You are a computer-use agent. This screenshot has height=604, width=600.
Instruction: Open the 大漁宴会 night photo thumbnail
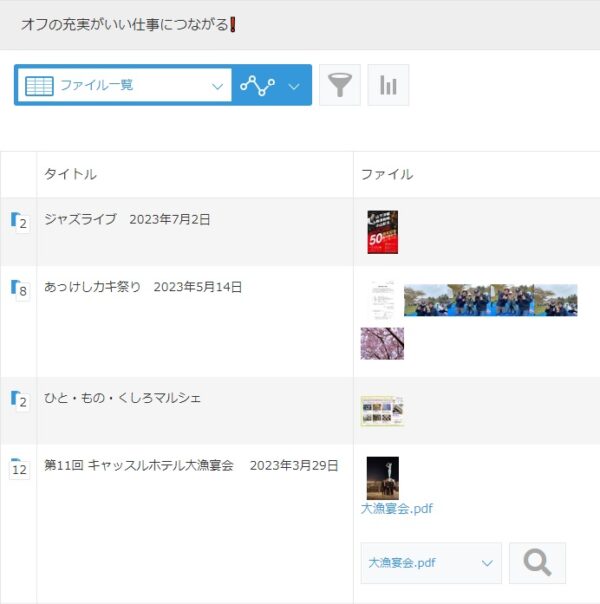(382, 478)
